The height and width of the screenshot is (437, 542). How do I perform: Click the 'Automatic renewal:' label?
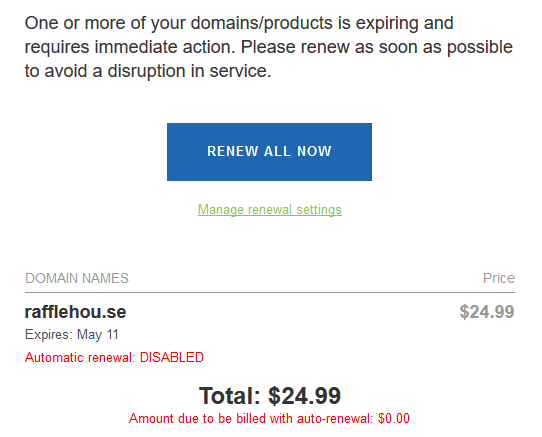click(x=80, y=357)
